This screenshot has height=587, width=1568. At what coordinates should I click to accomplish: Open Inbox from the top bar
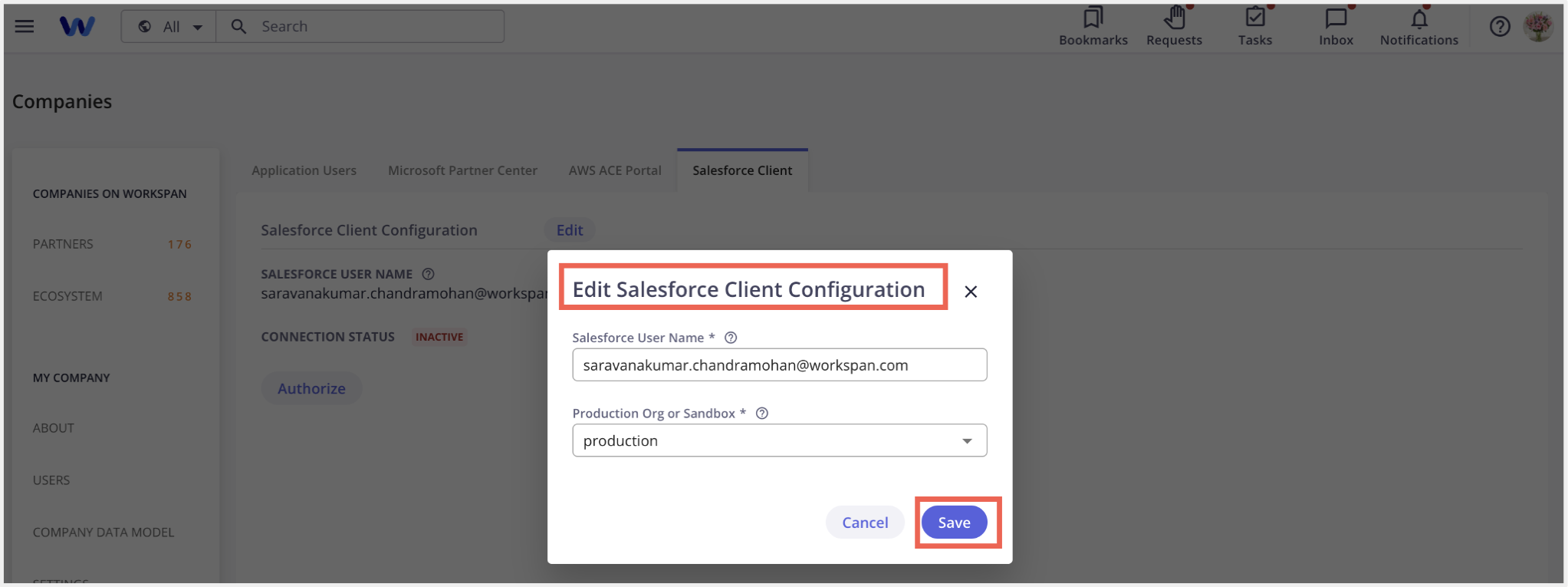point(1336,26)
